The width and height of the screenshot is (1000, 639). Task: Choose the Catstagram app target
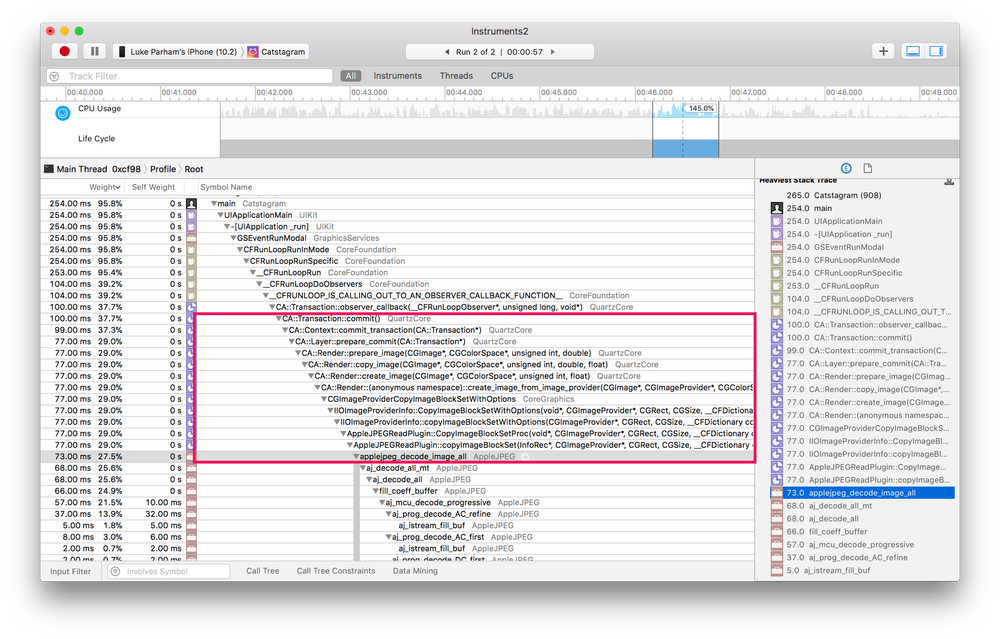coord(277,52)
